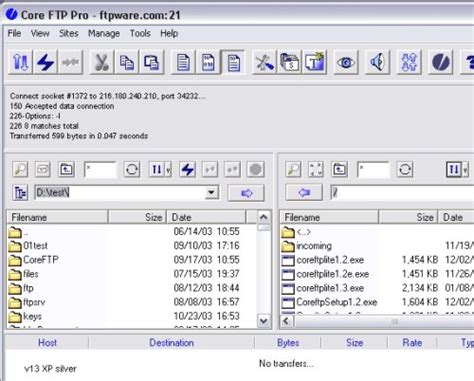Image resolution: width=474 pixels, height=381 pixels.
Task: Click the Host column in transfer queue
Action: pos(47,343)
